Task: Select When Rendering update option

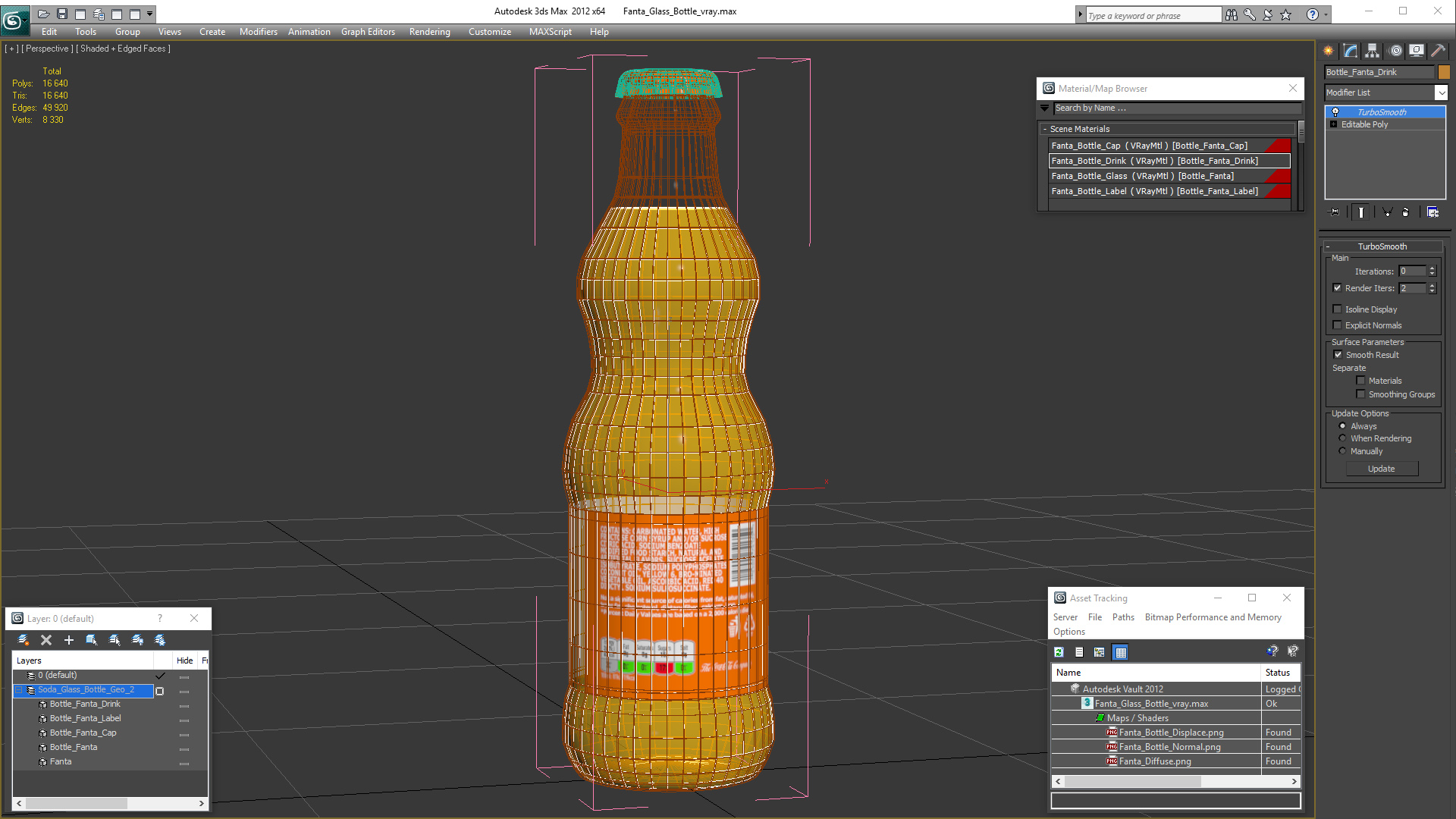Action: (1342, 438)
